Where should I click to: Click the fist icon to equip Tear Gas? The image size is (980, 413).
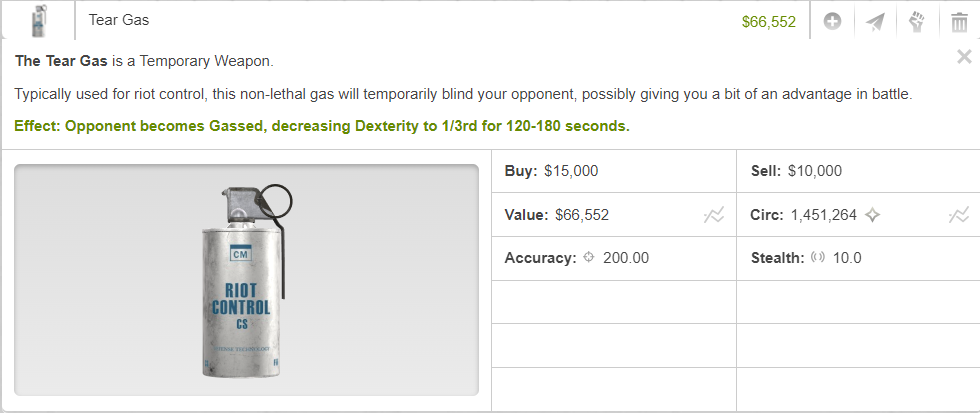pos(917,22)
